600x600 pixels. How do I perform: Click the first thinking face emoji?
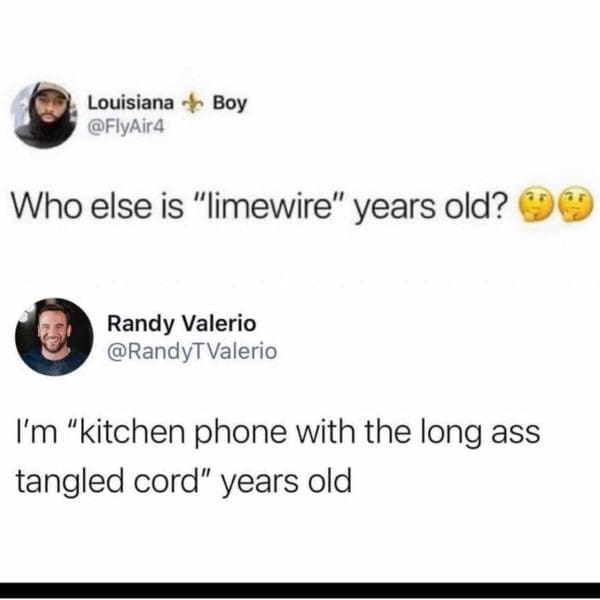535,207
